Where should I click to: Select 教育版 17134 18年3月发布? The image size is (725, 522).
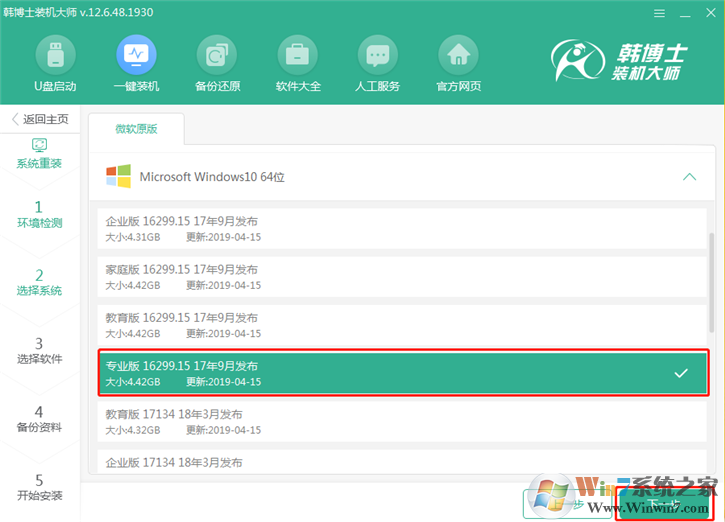[402, 422]
